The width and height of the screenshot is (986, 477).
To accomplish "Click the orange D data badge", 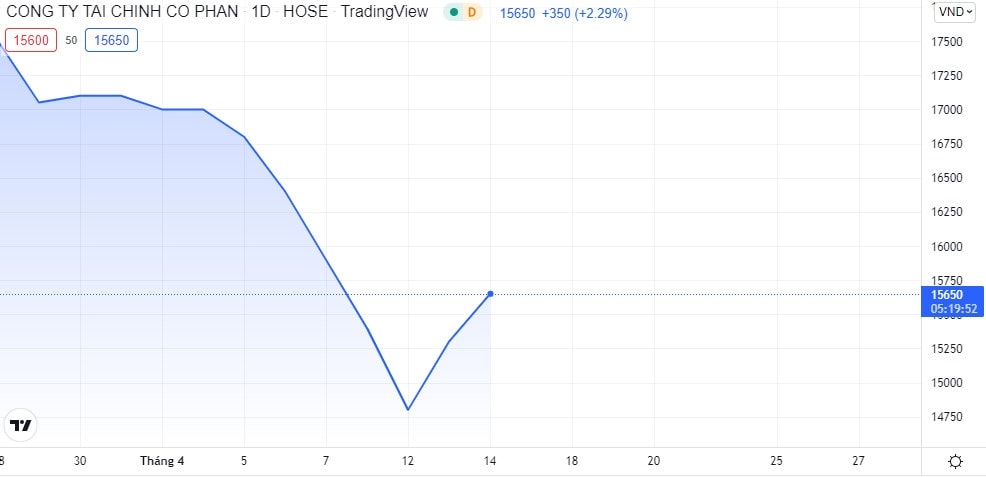I will pos(472,12).
